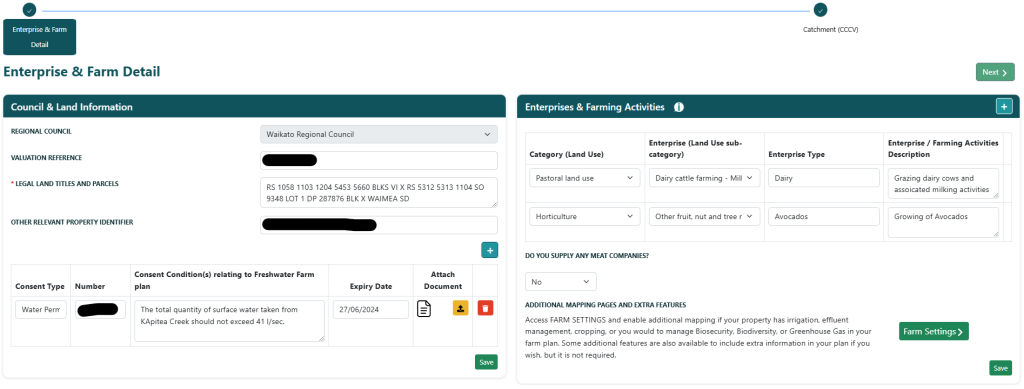Edit the KApitea Creek consent condition text

point(229,320)
